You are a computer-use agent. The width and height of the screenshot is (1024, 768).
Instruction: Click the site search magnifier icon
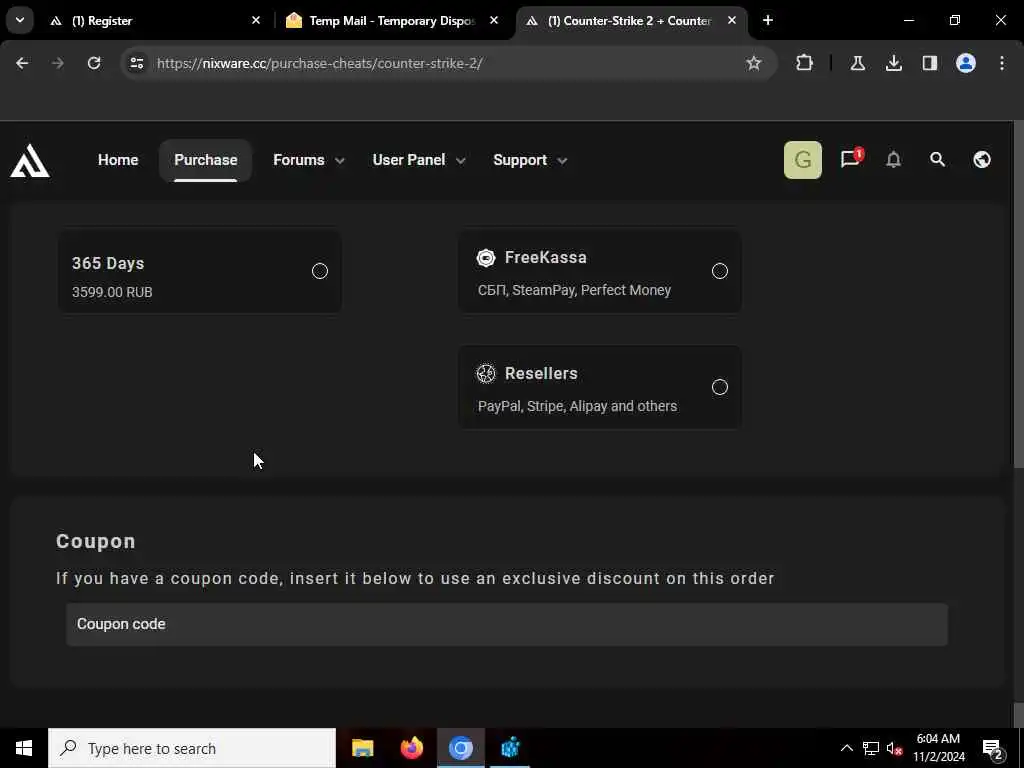pos(937,159)
